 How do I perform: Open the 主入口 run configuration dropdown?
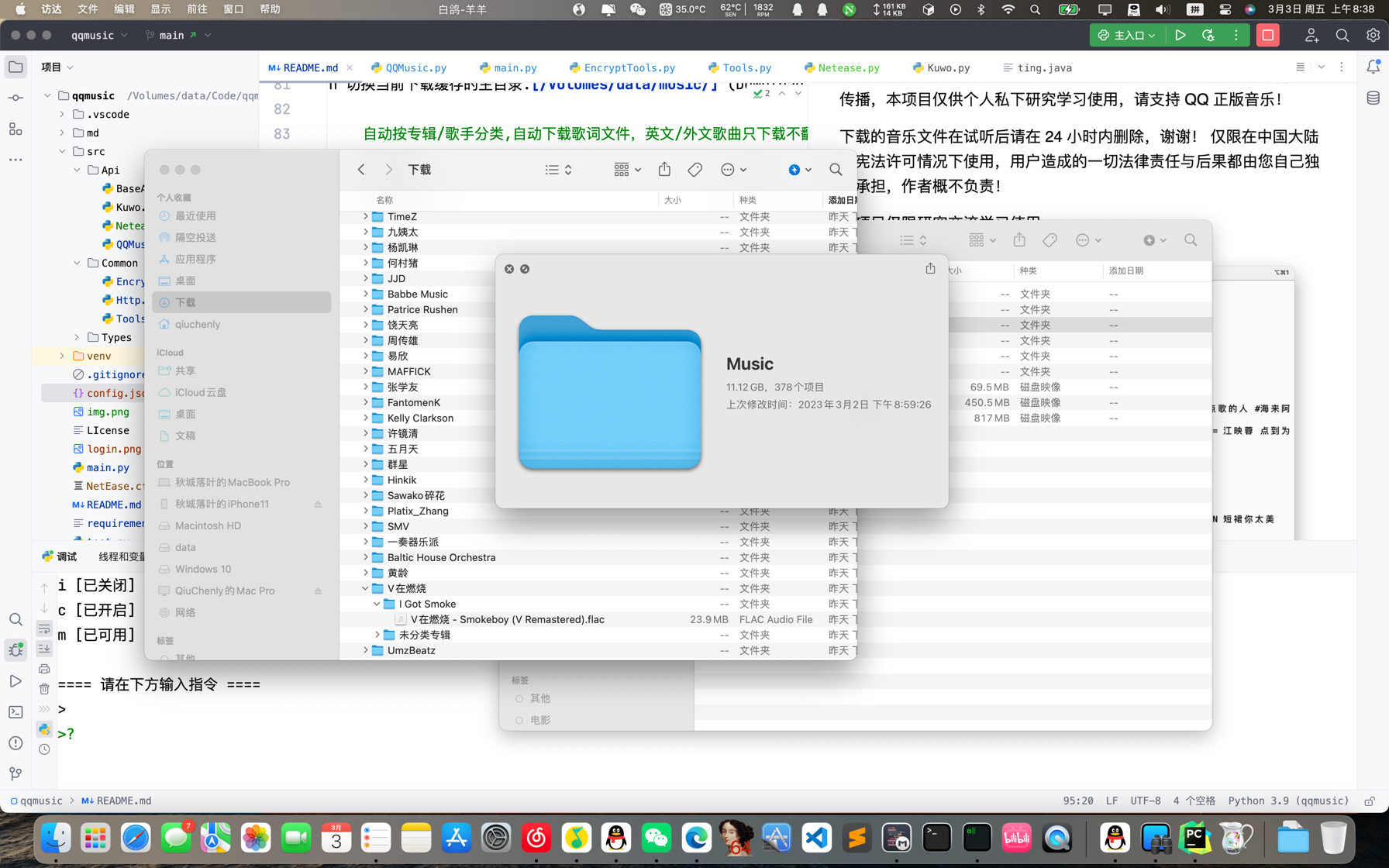[x=1127, y=35]
